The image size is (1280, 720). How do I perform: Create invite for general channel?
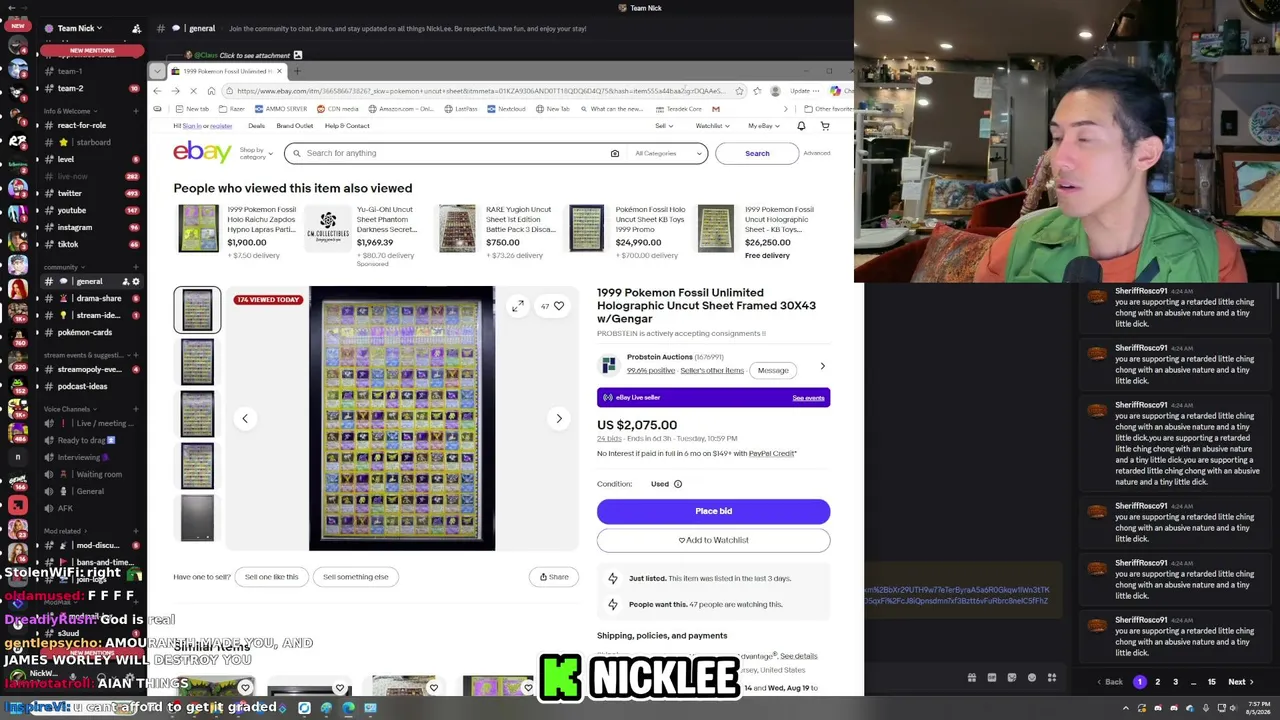click(125, 282)
